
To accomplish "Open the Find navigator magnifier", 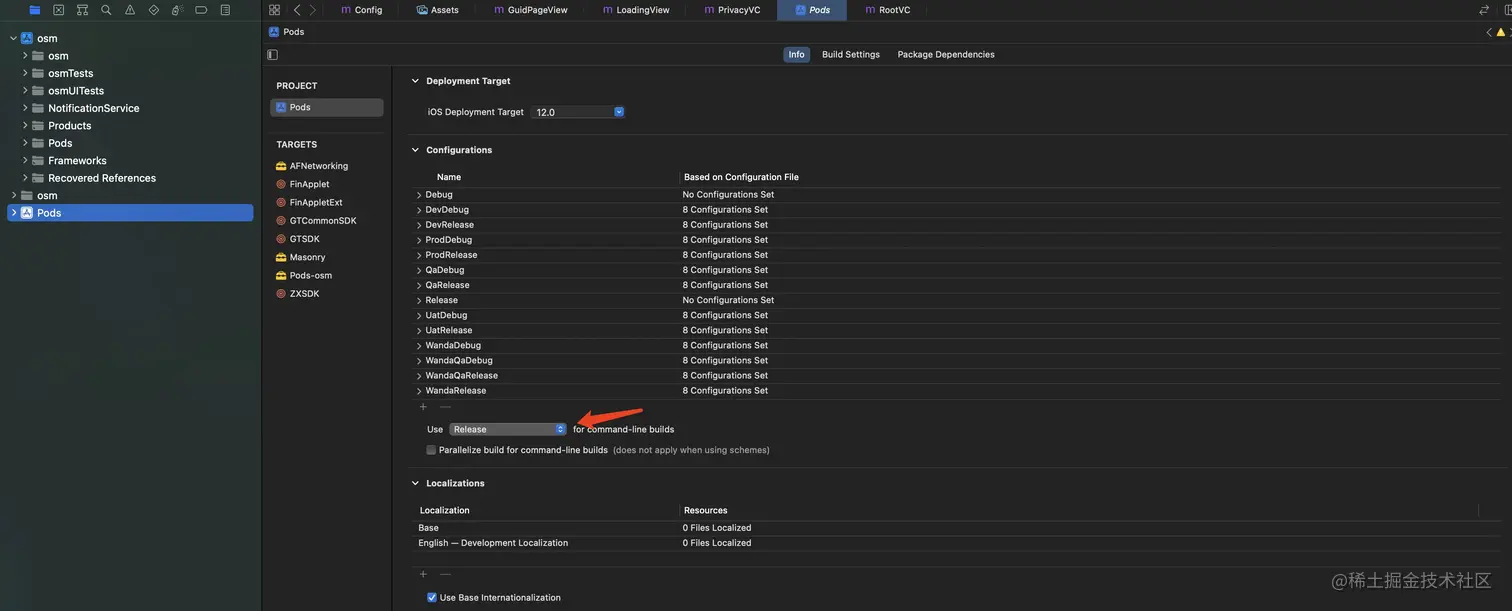I will point(106,10).
